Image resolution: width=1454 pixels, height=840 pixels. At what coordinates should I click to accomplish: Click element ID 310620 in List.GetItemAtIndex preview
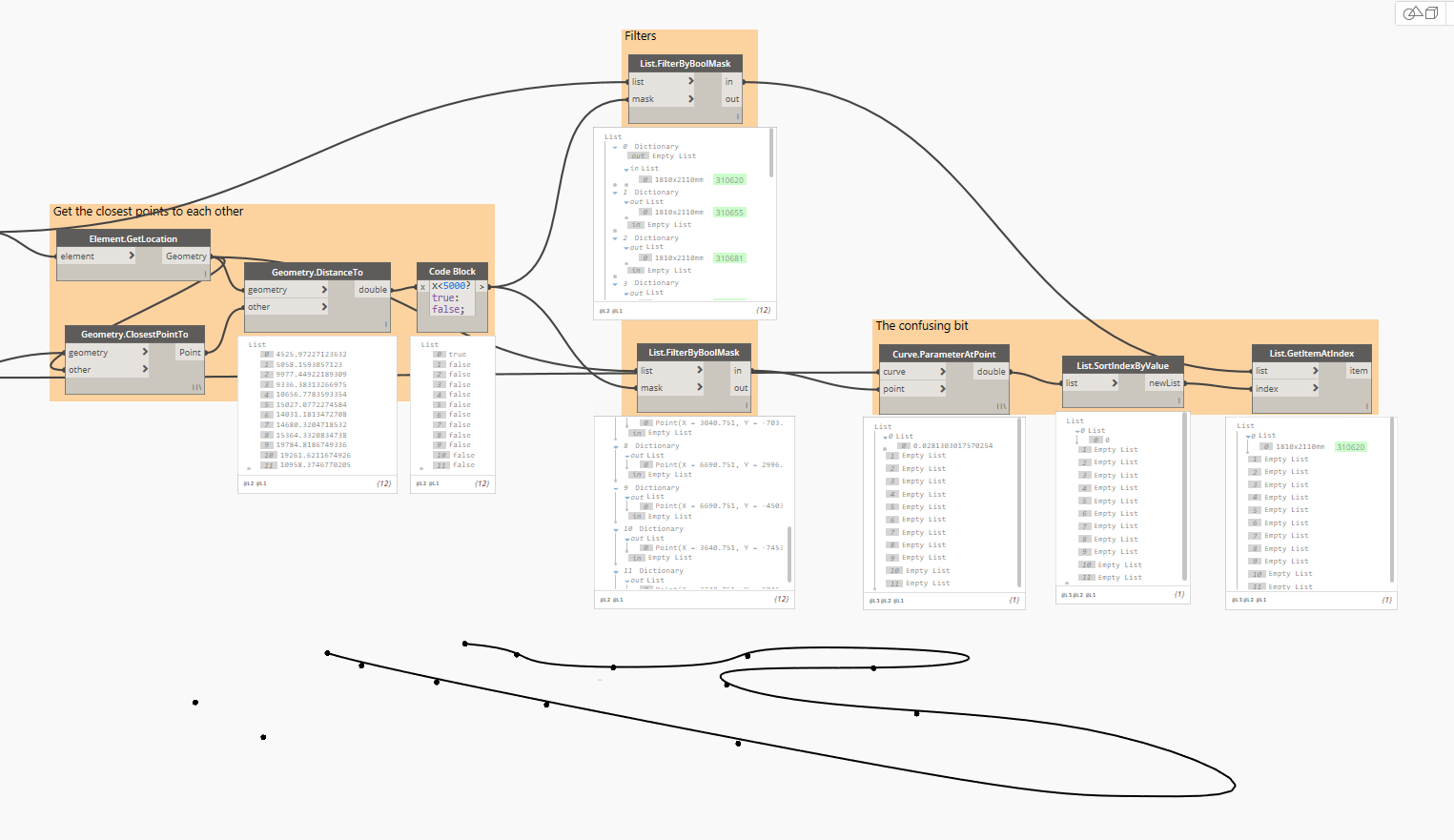(x=1350, y=447)
